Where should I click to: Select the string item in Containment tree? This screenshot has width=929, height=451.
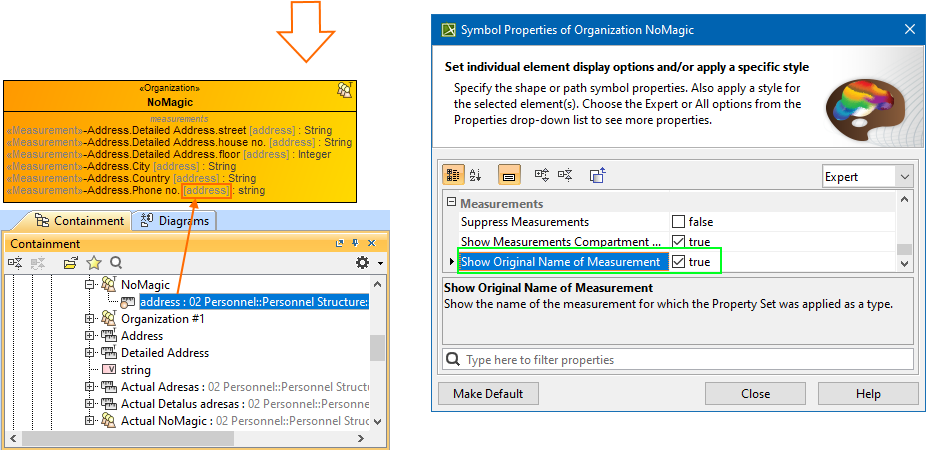pos(136,370)
